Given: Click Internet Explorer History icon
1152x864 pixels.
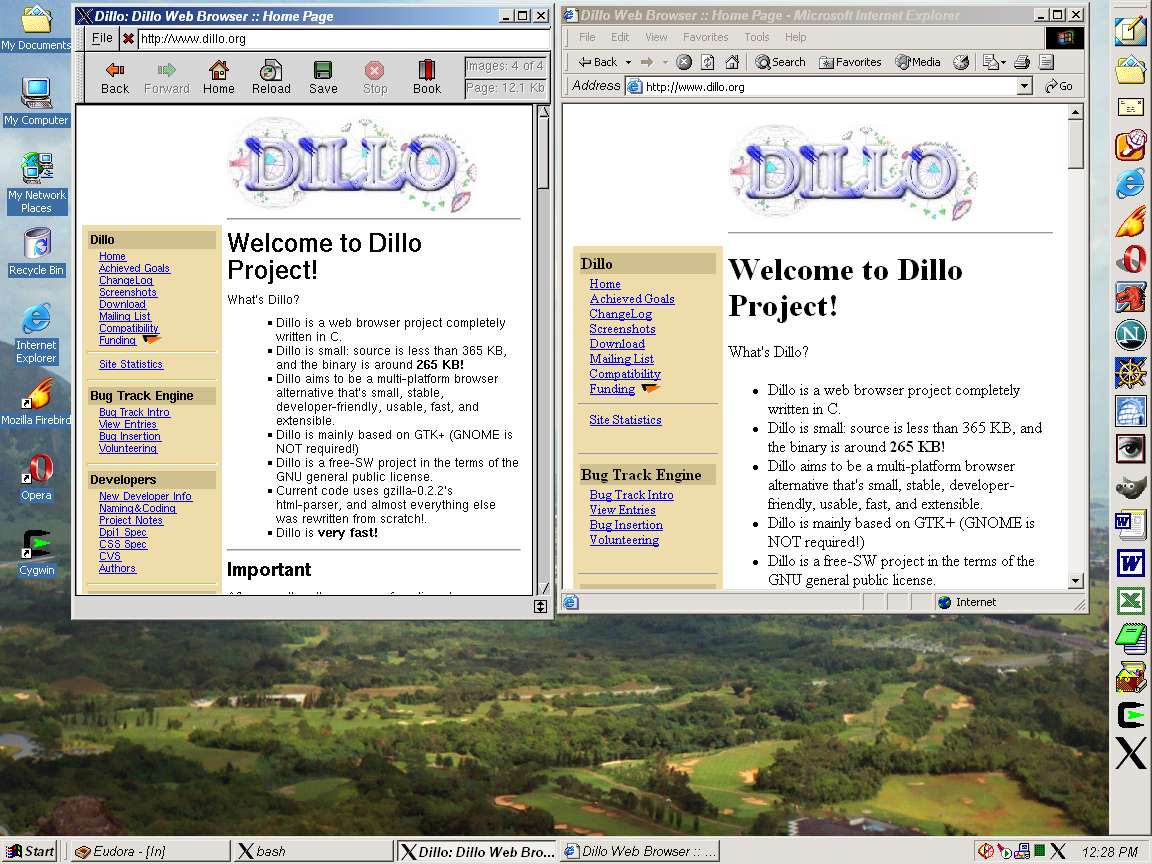Looking at the screenshot, I should point(961,62).
